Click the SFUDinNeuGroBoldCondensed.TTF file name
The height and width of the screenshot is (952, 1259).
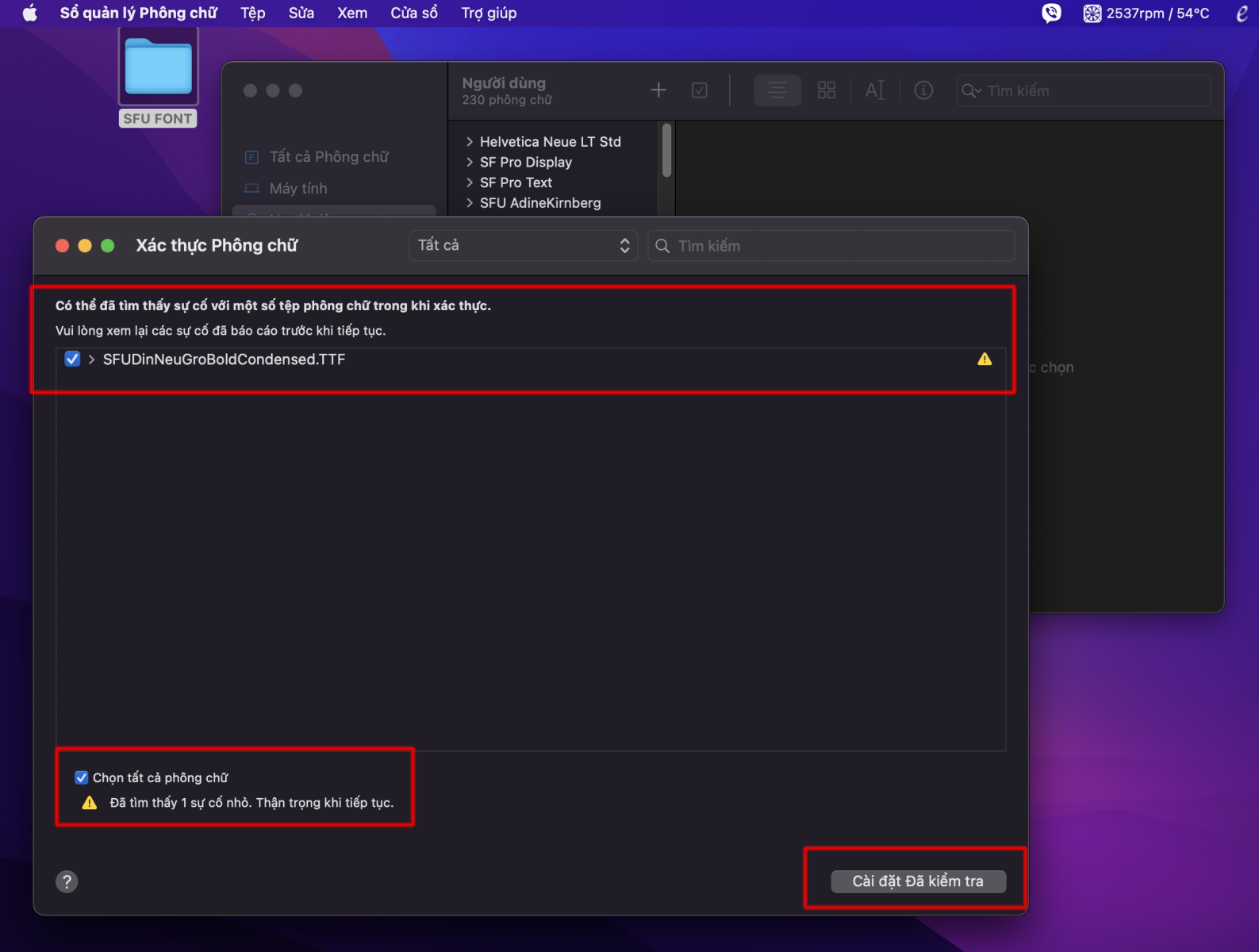(224, 359)
